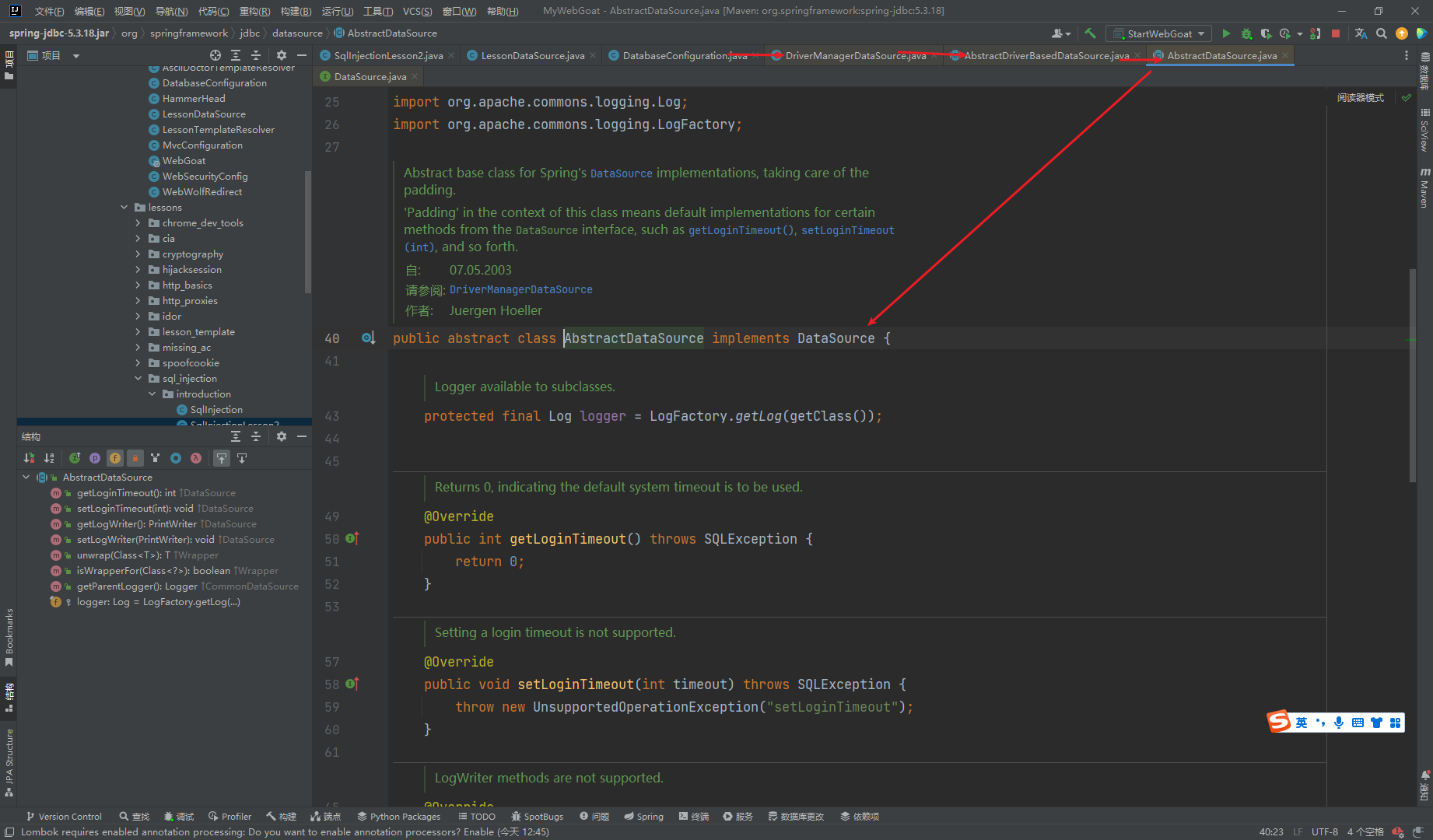Screen dimensions: 1433x840
Task: Stop the running process with red square
Action: pos(1336,33)
